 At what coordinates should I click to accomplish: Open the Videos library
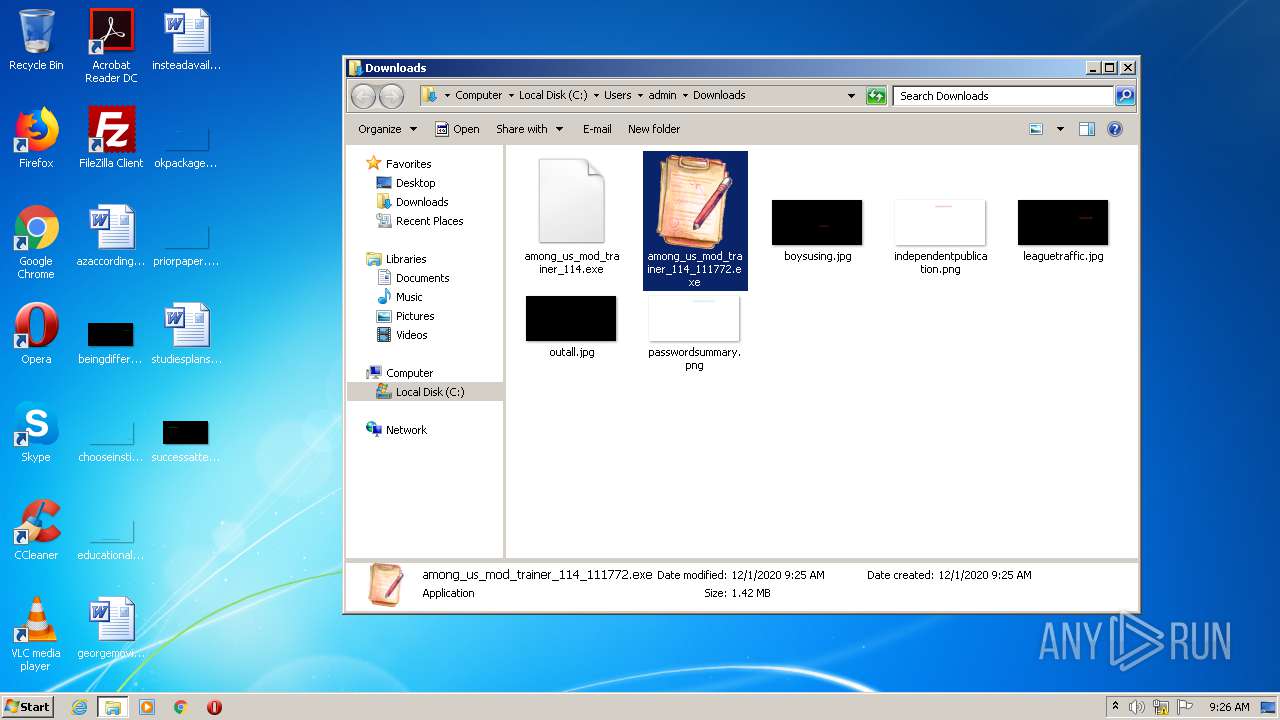point(402,335)
